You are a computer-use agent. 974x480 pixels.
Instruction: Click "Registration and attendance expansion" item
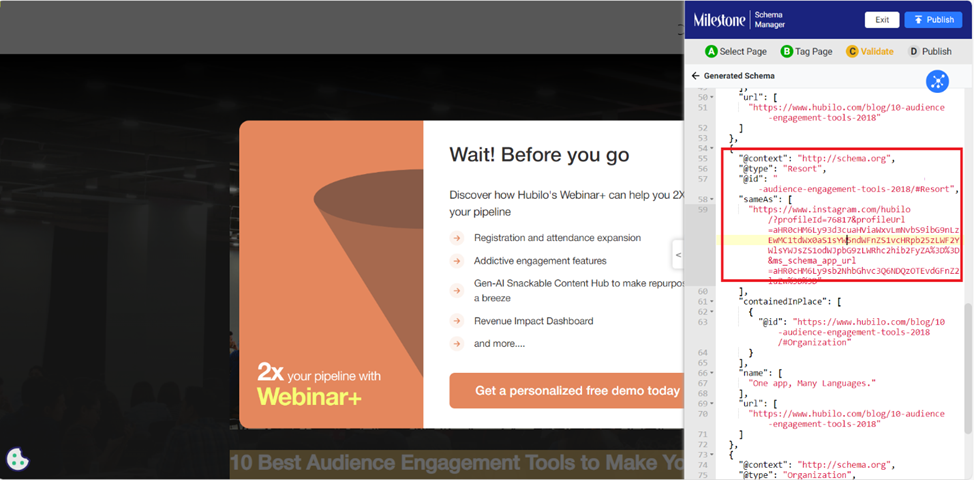(557, 238)
